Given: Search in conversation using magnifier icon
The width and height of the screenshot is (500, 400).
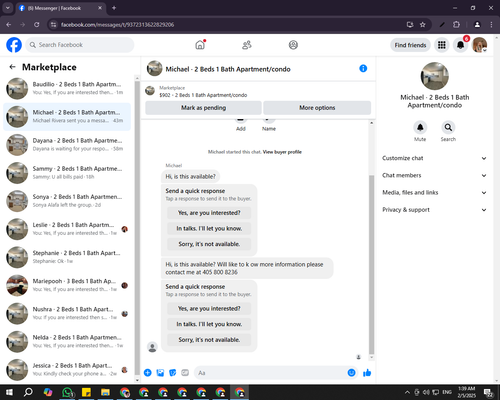Looking at the screenshot, I should [x=448, y=127].
